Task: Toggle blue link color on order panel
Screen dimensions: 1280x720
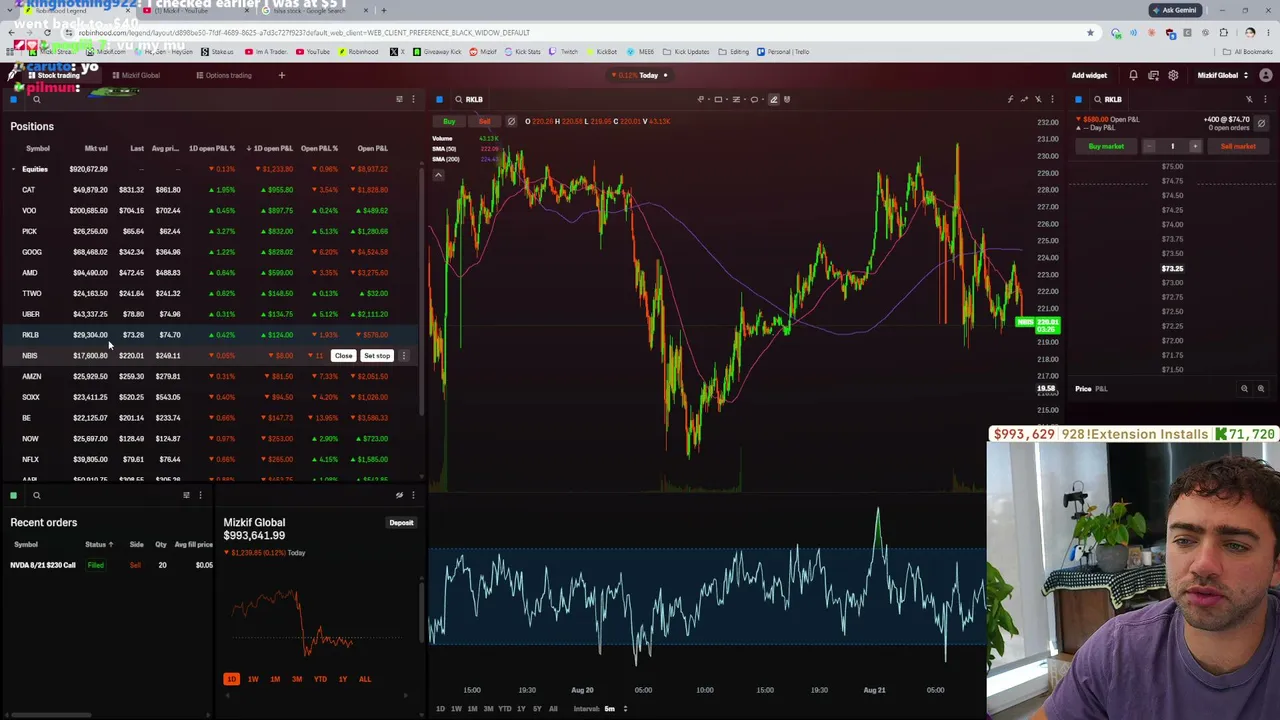Action: pyautogui.click(x=1078, y=99)
